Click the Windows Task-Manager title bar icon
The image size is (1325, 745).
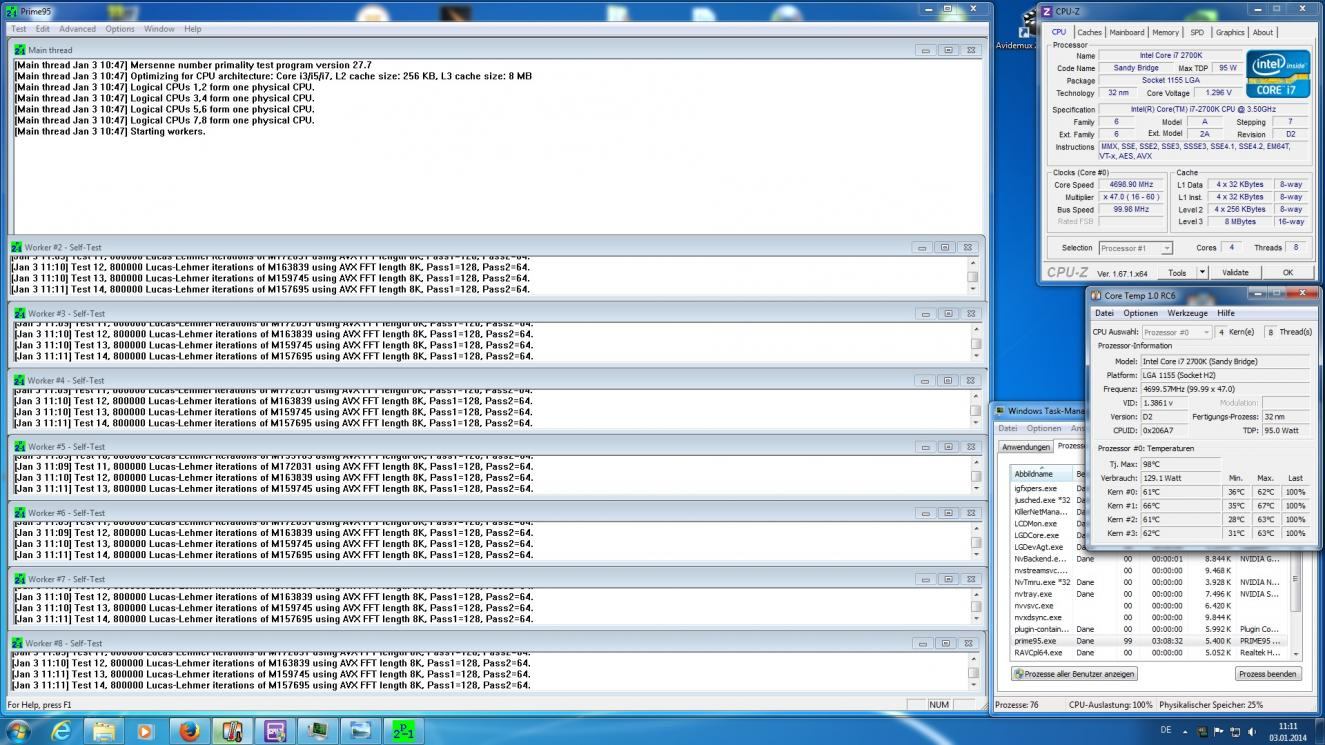(1000, 411)
